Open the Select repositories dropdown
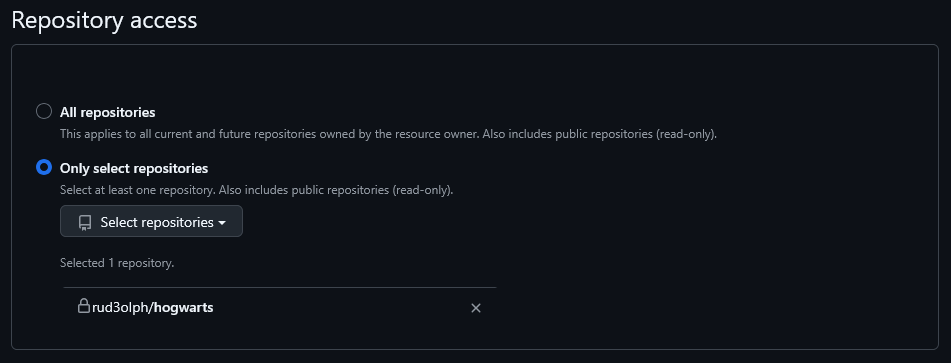951x363 pixels. click(151, 221)
